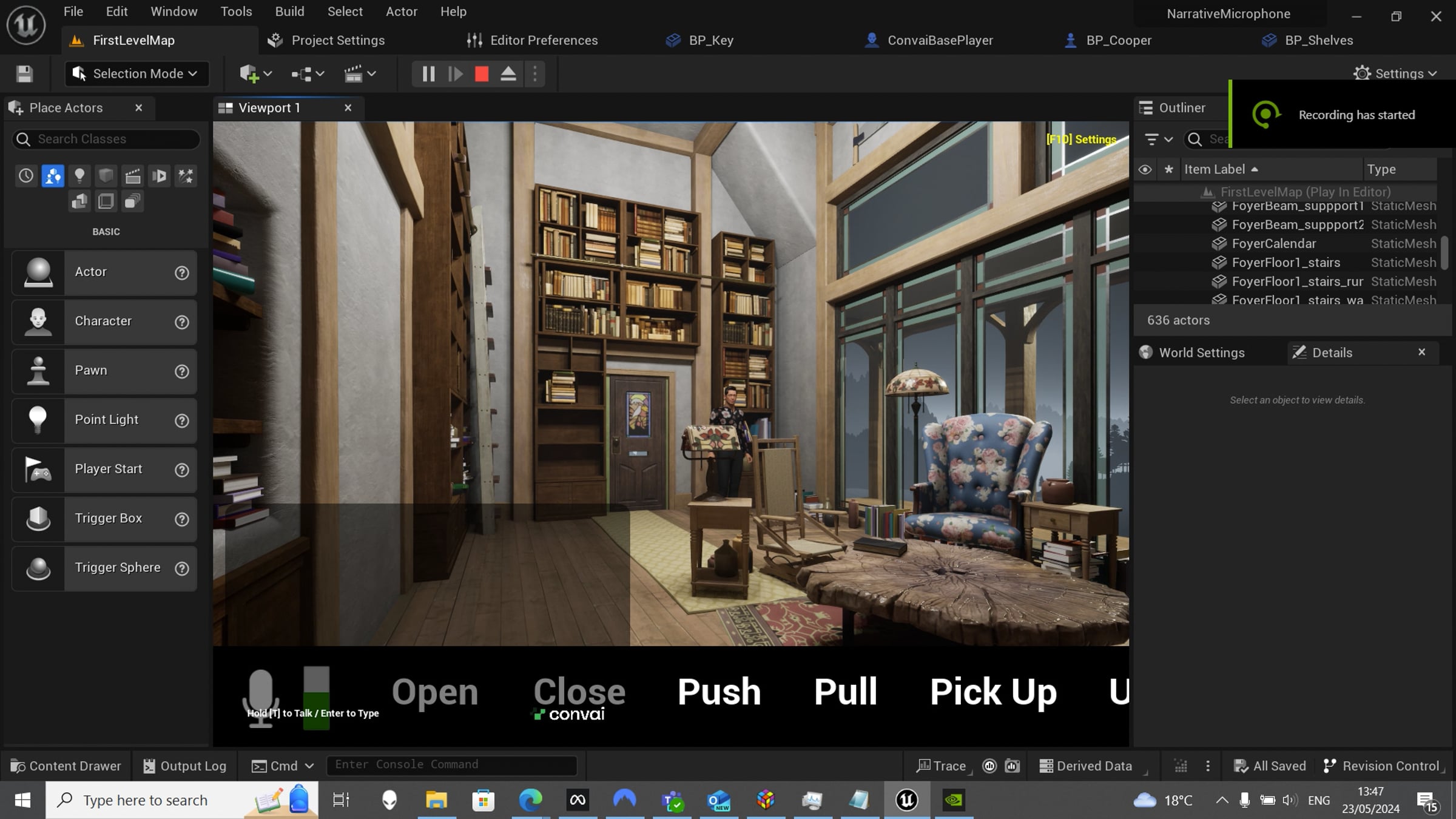Click the Enter Console Command field
1456x819 pixels.
(x=451, y=765)
